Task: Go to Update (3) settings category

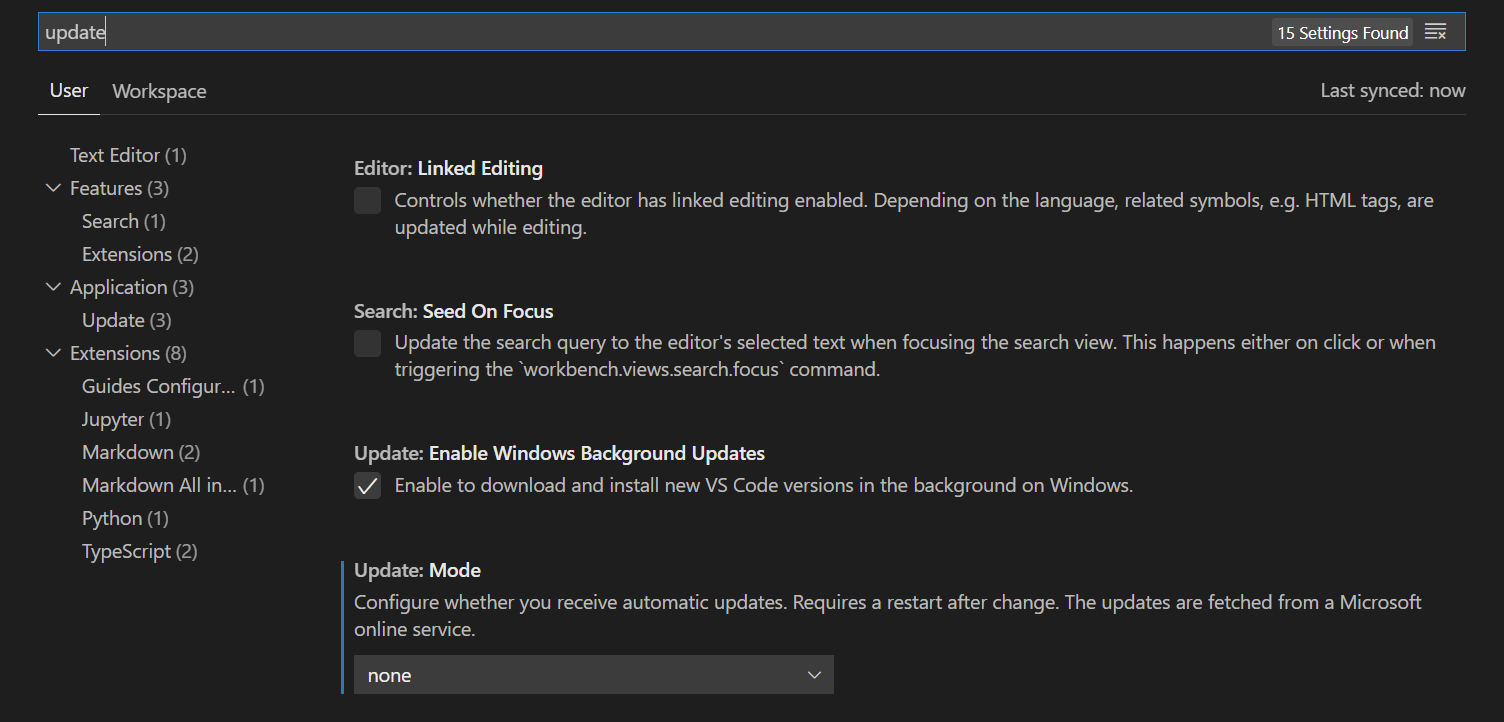Action: pyautogui.click(x=127, y=320)
